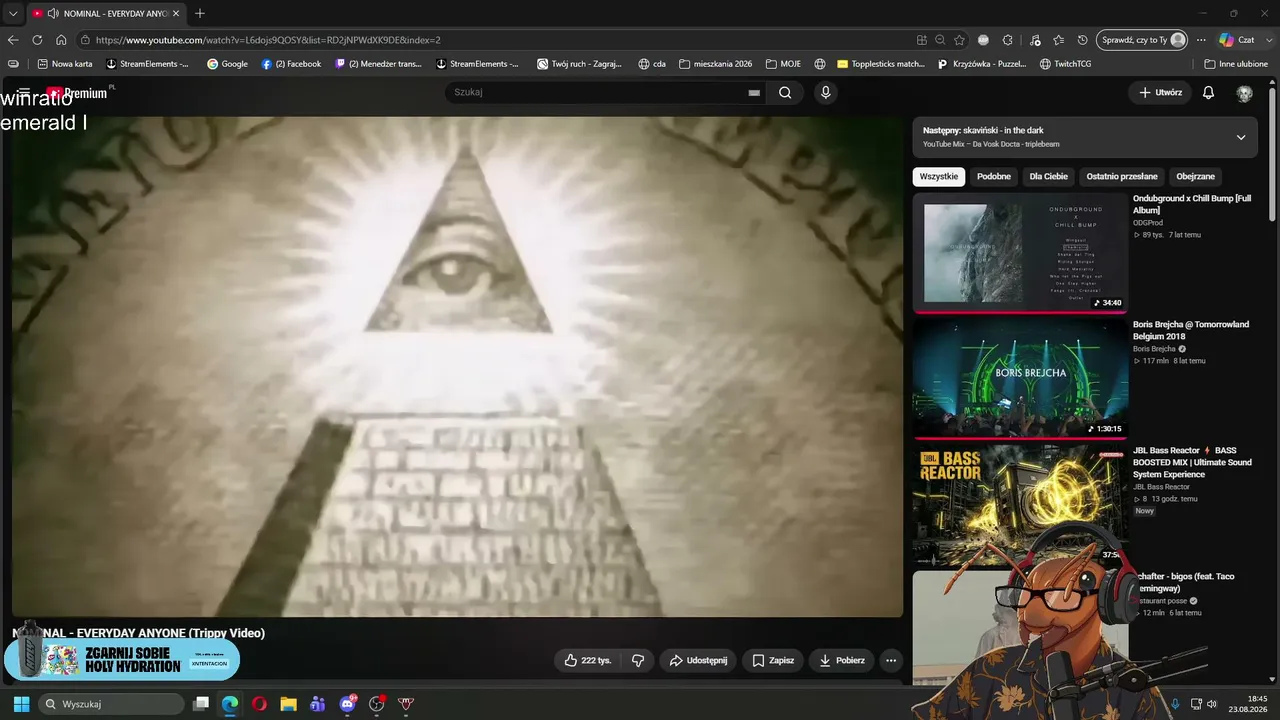Click the Udostępnij share button
This screenshot has height=720, width=1280.
pos(698,660)
